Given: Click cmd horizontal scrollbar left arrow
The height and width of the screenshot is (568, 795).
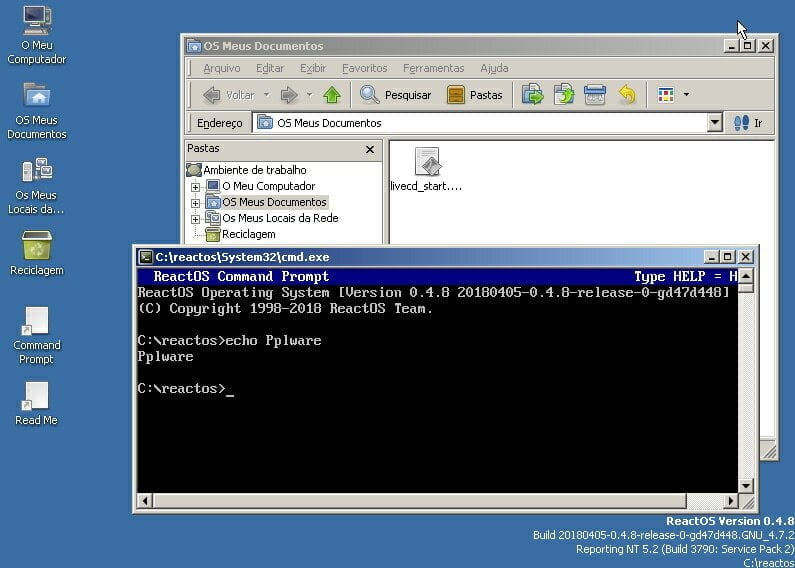Looking at the screenshot, I should [x=144, y=501].
